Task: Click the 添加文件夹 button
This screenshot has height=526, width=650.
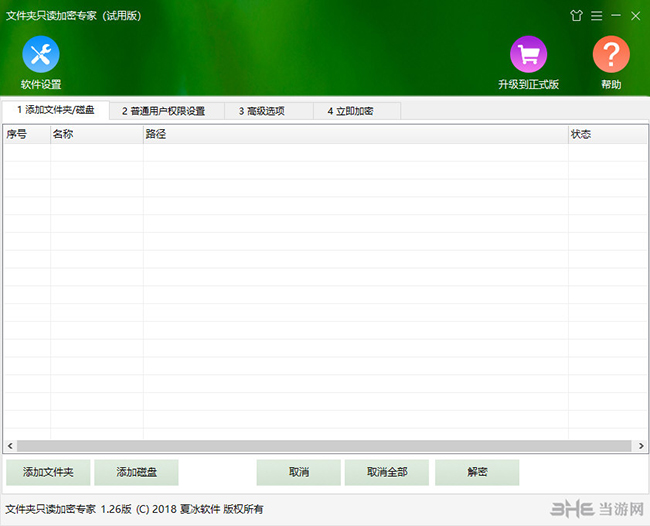Action: 48,472
